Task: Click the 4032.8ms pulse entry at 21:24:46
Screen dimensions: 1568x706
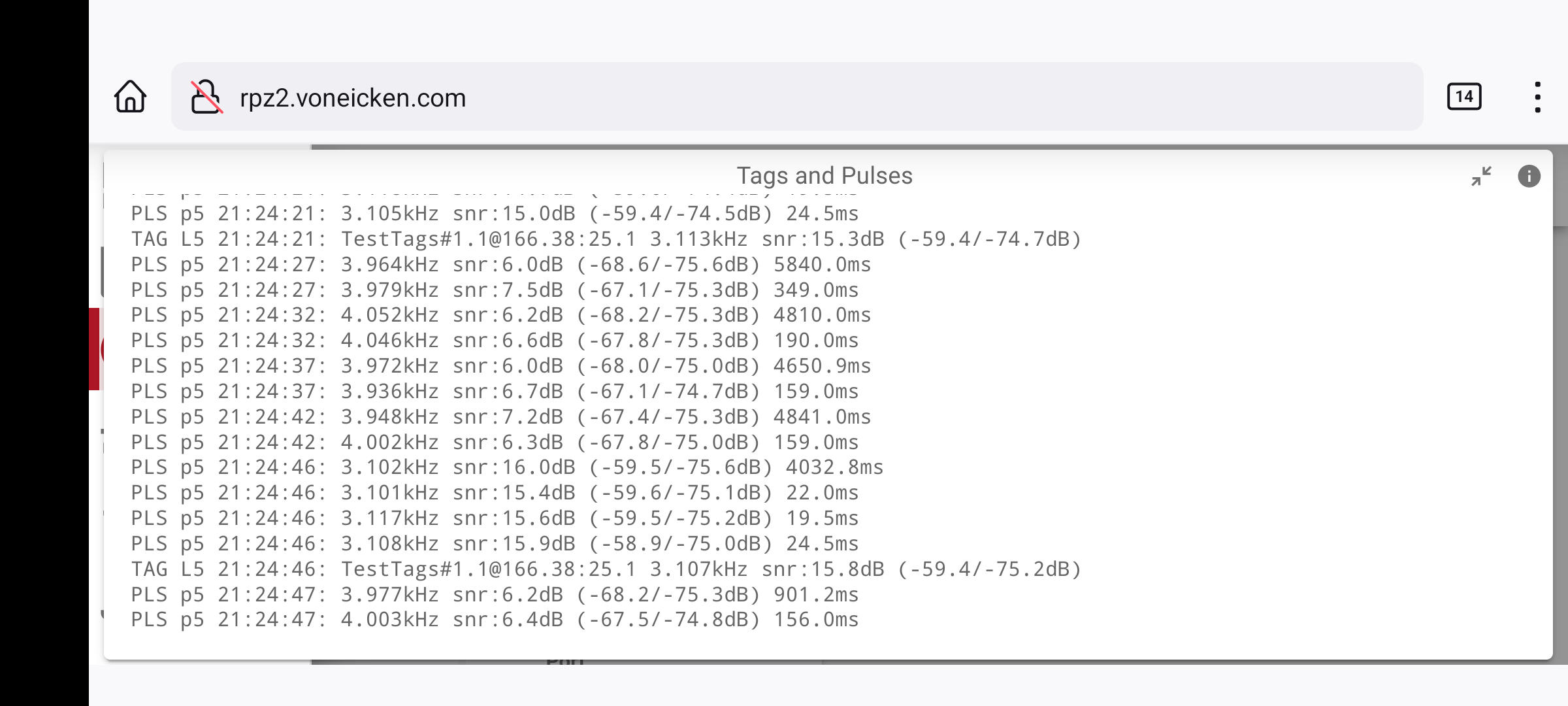Action: [507, 467]
